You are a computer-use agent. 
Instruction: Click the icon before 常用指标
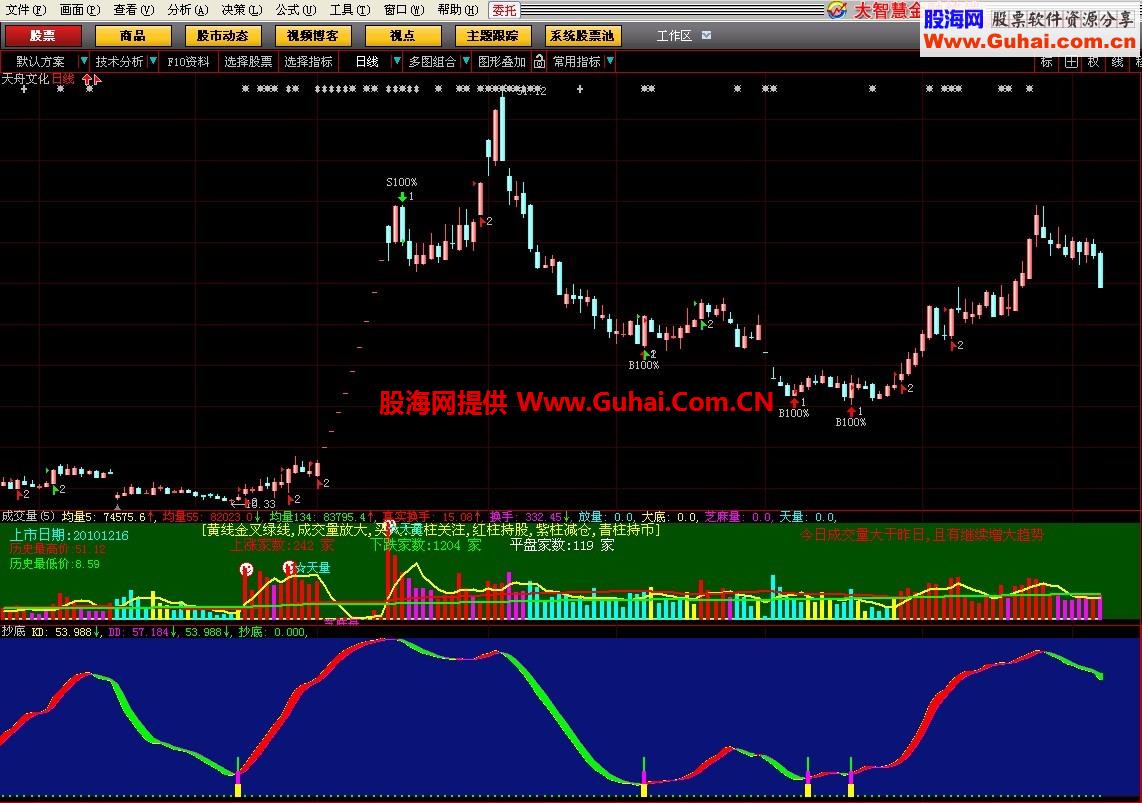click(539, 61)
